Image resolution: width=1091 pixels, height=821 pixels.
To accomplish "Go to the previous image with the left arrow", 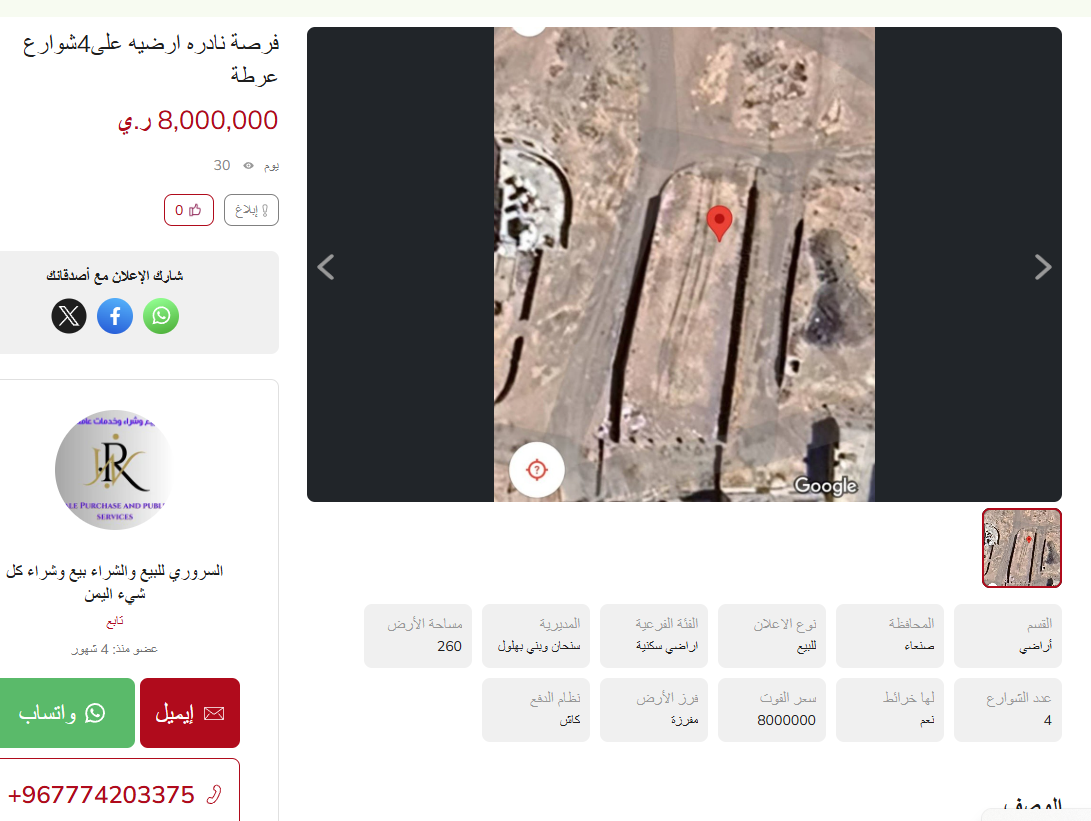I will point(326,267).
